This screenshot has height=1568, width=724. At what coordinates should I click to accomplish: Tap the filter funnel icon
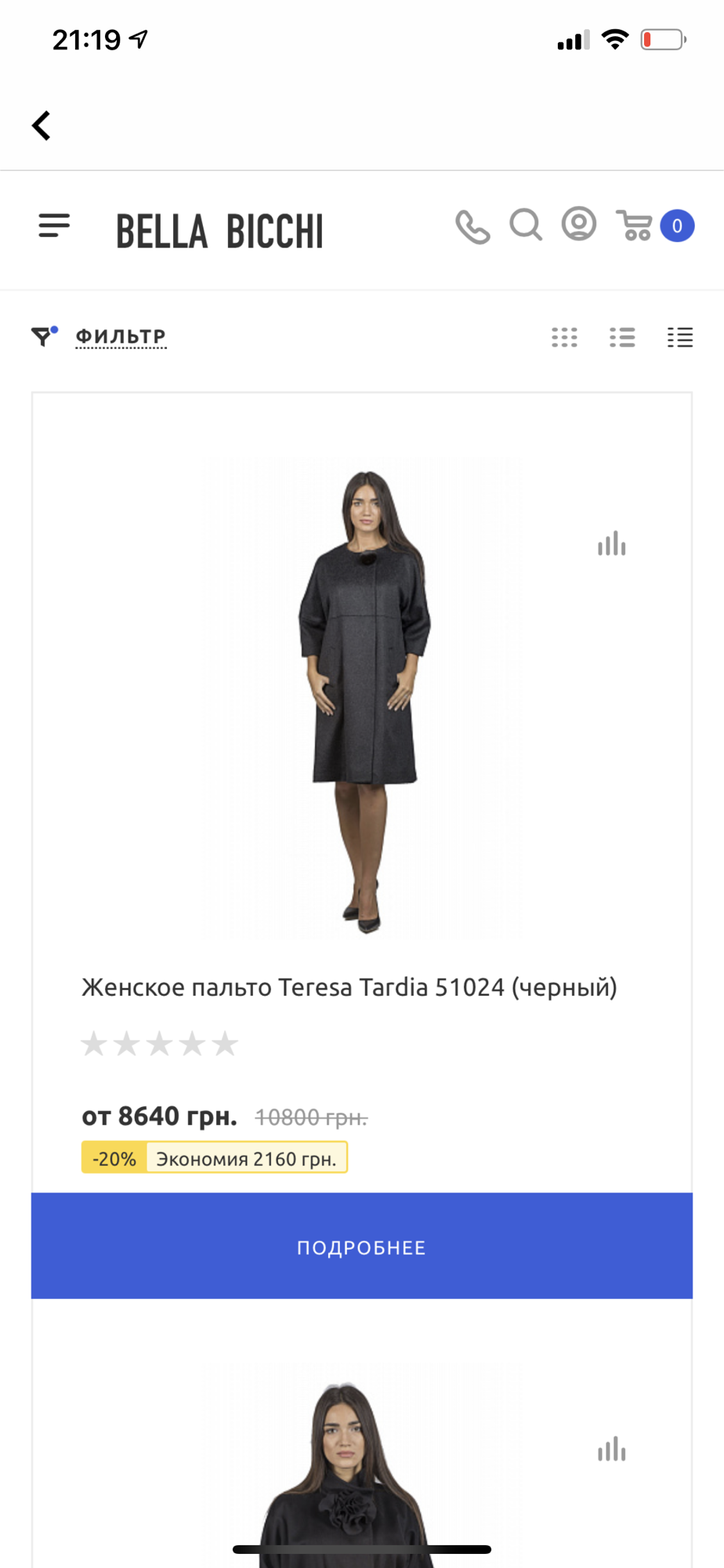[x=44, y=336]
